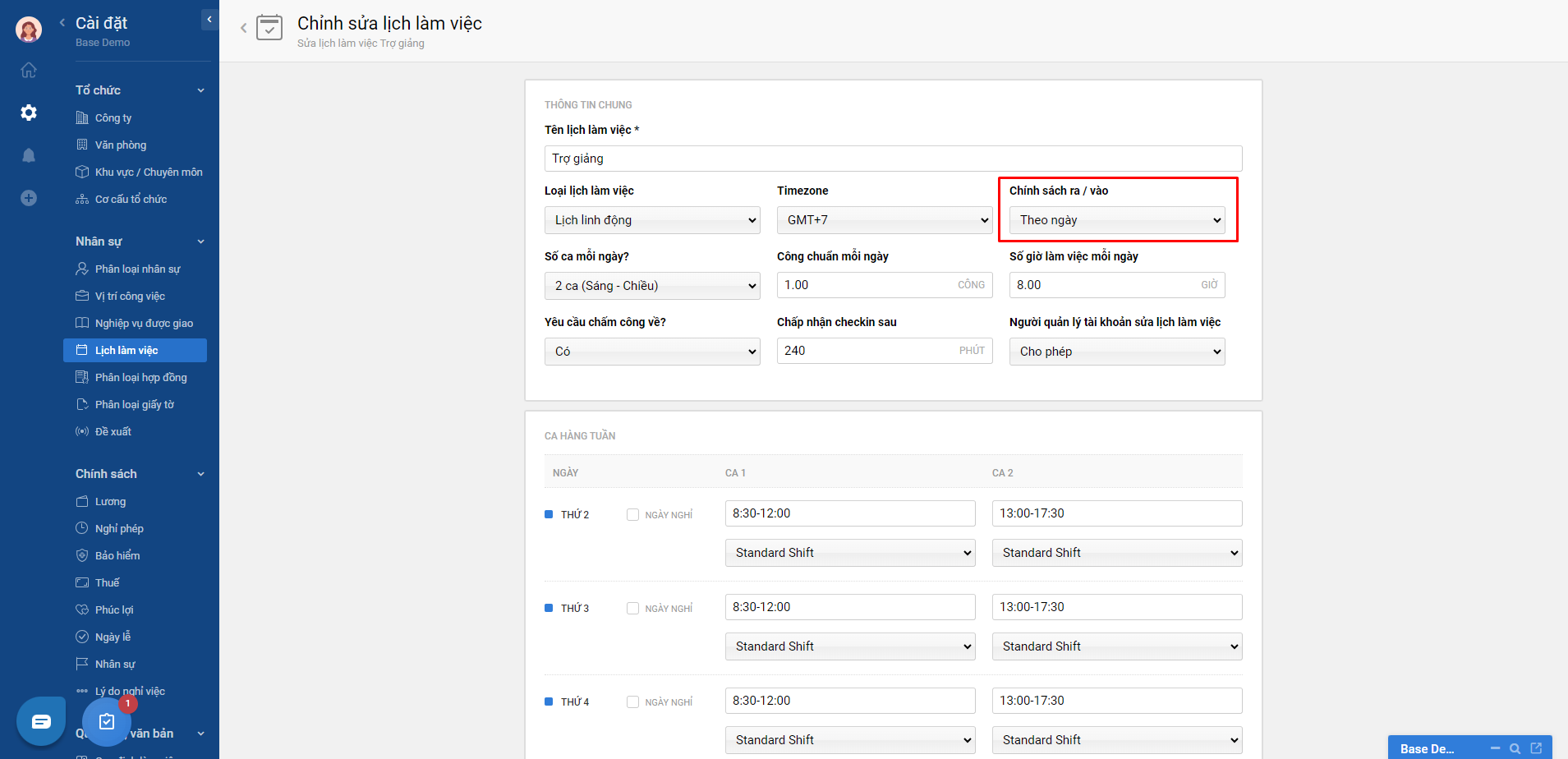Open Thứ 3 Ca 1 Standard Shift dropdown
Screen dimensions: 1568x759
pyautogui.click(x=850, y=646)
